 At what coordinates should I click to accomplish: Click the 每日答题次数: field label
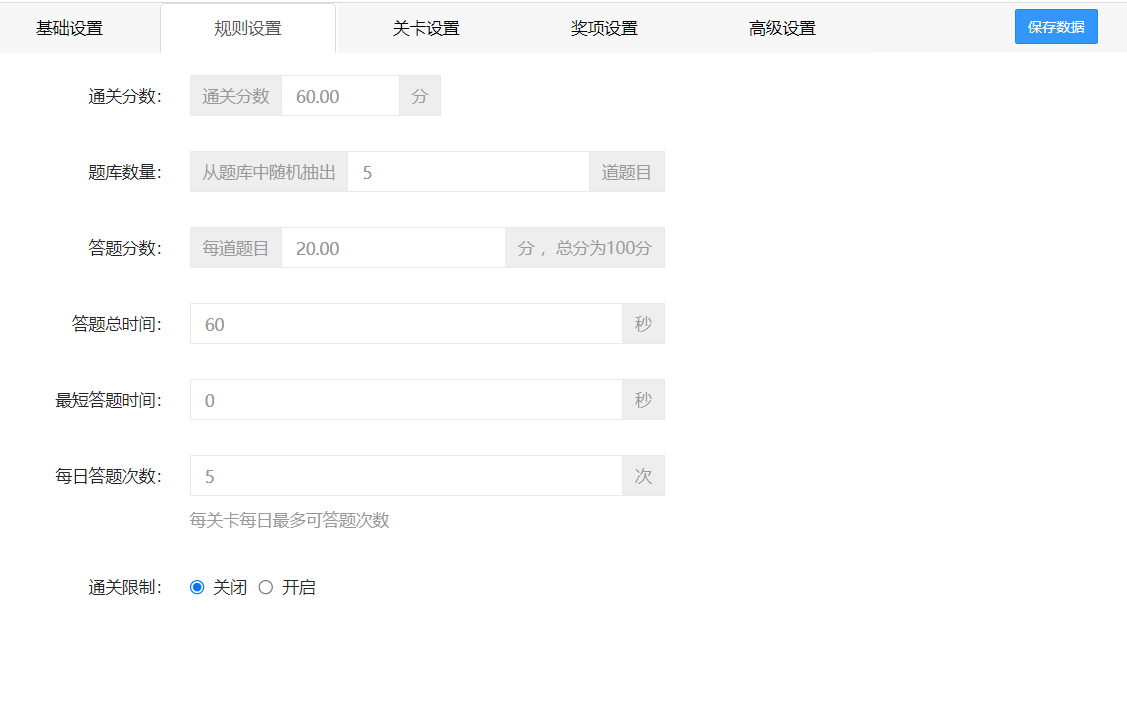[109, 476]
